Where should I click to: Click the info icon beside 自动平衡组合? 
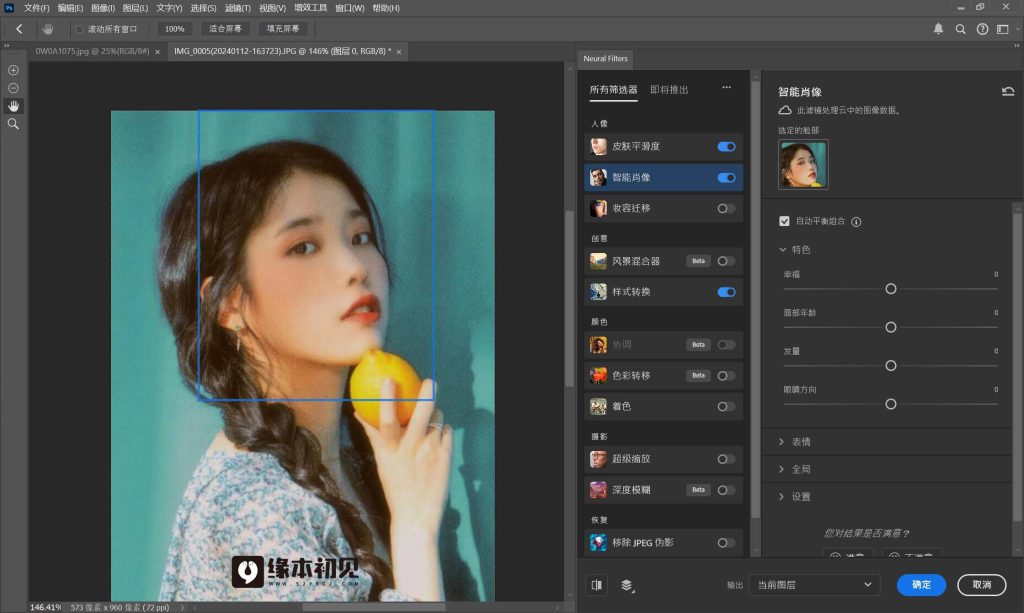[x=857, y=222]
